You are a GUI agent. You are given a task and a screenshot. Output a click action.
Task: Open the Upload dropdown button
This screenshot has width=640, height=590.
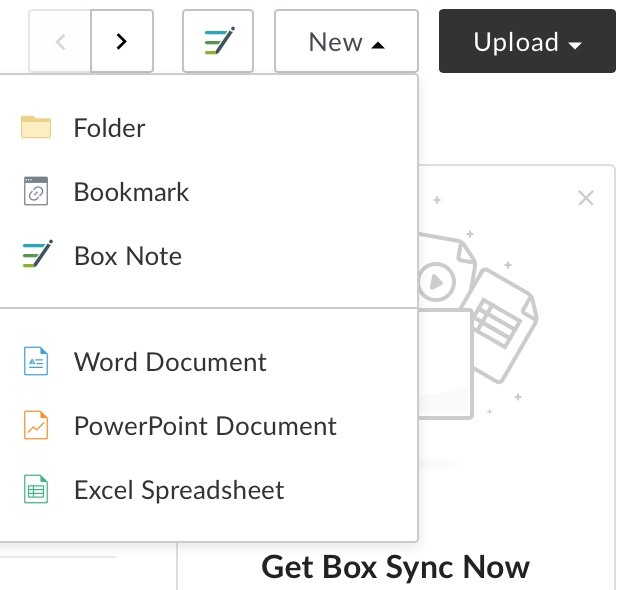[x=527, y=41]
